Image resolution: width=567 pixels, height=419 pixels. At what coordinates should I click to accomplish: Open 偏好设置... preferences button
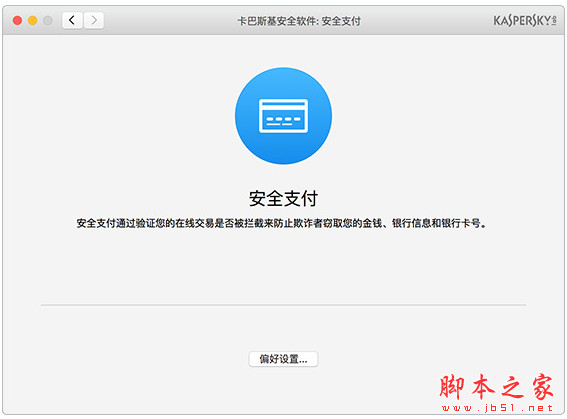(283, 359)
